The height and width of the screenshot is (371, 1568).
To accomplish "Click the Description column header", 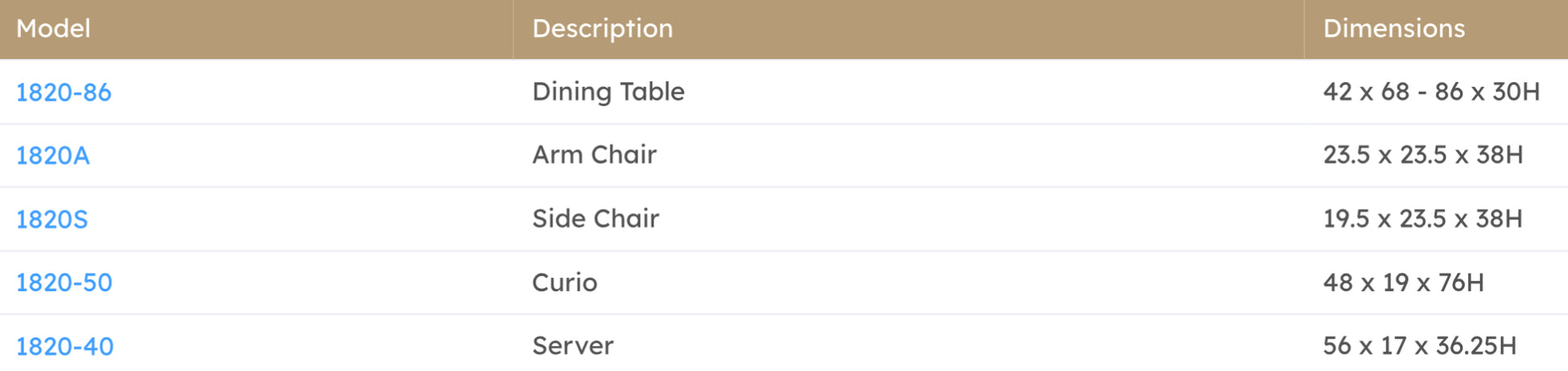I will point(602,29).
